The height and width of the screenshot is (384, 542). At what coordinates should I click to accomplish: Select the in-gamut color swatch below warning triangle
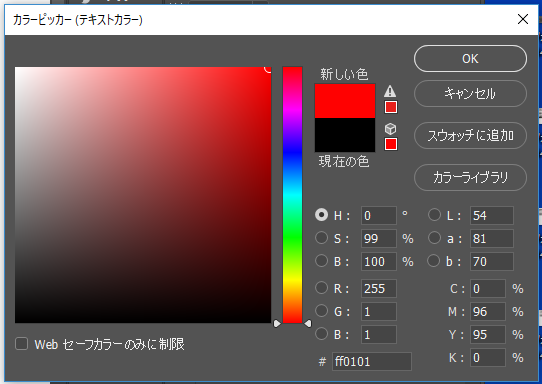391,107
